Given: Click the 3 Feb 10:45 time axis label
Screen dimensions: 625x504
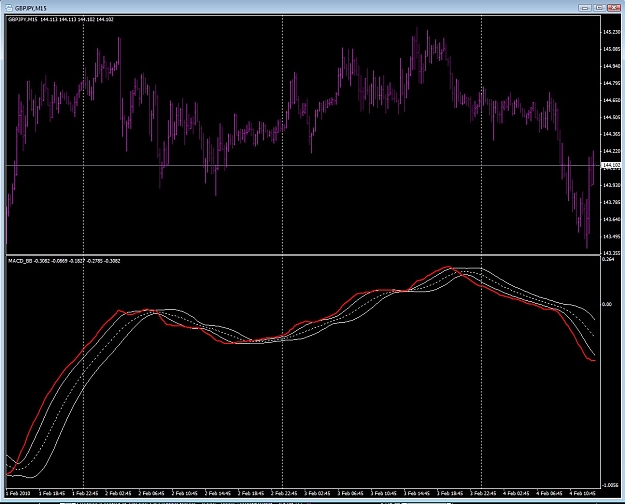Looking at the screenshot, I should (383, 494).
